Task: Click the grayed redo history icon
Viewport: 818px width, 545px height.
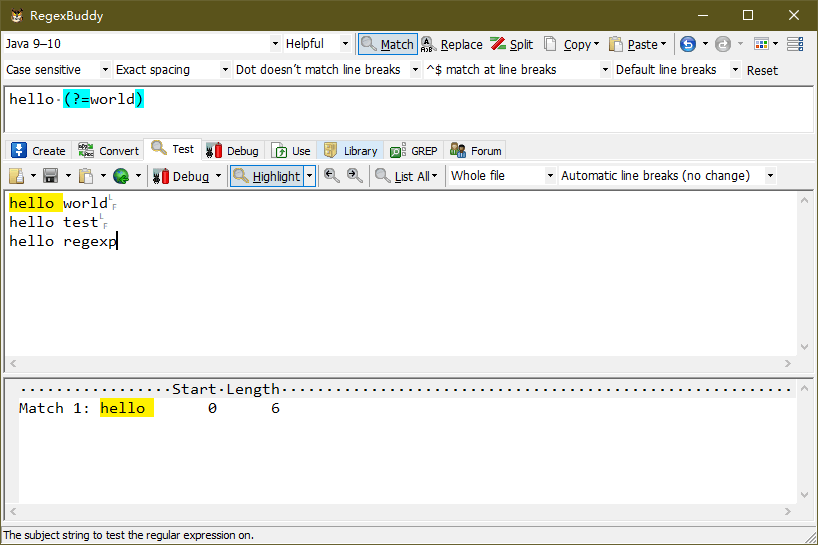Action: pyautogui.click(x=723, y=44)
